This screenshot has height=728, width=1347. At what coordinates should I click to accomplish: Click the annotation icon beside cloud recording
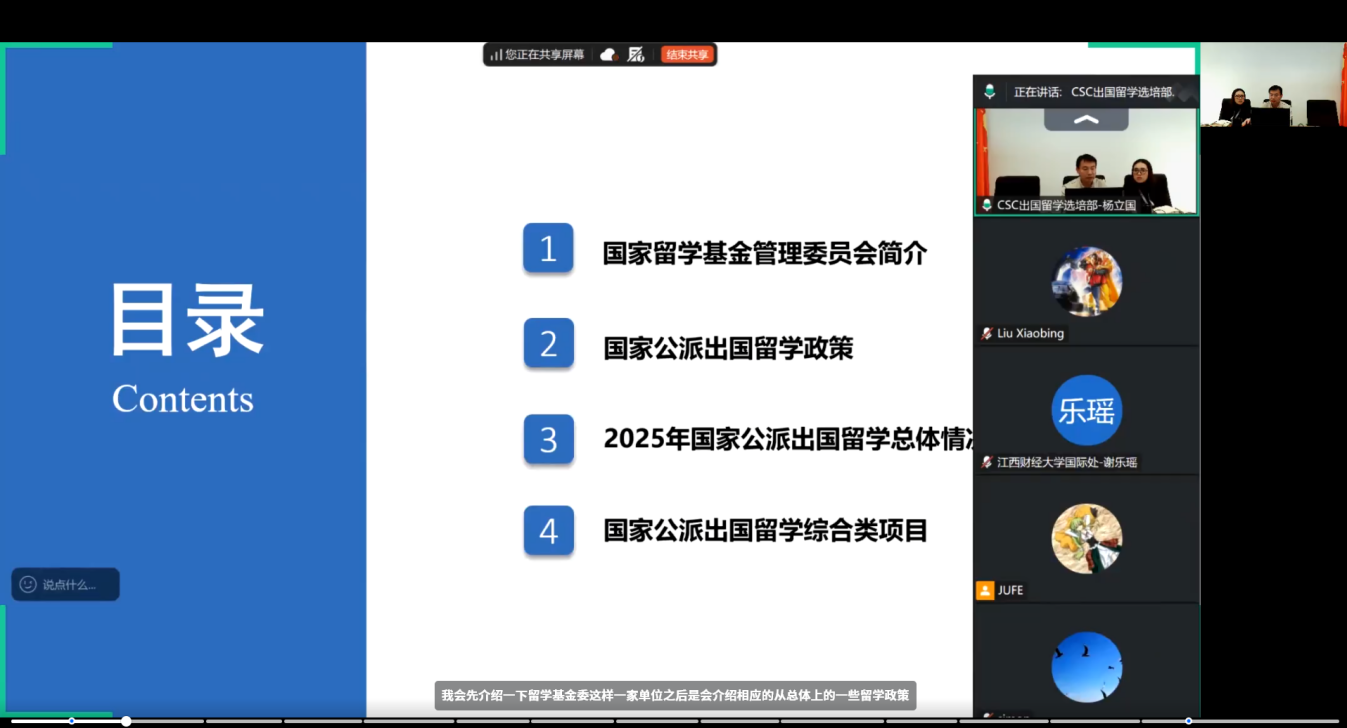[636, 55]
